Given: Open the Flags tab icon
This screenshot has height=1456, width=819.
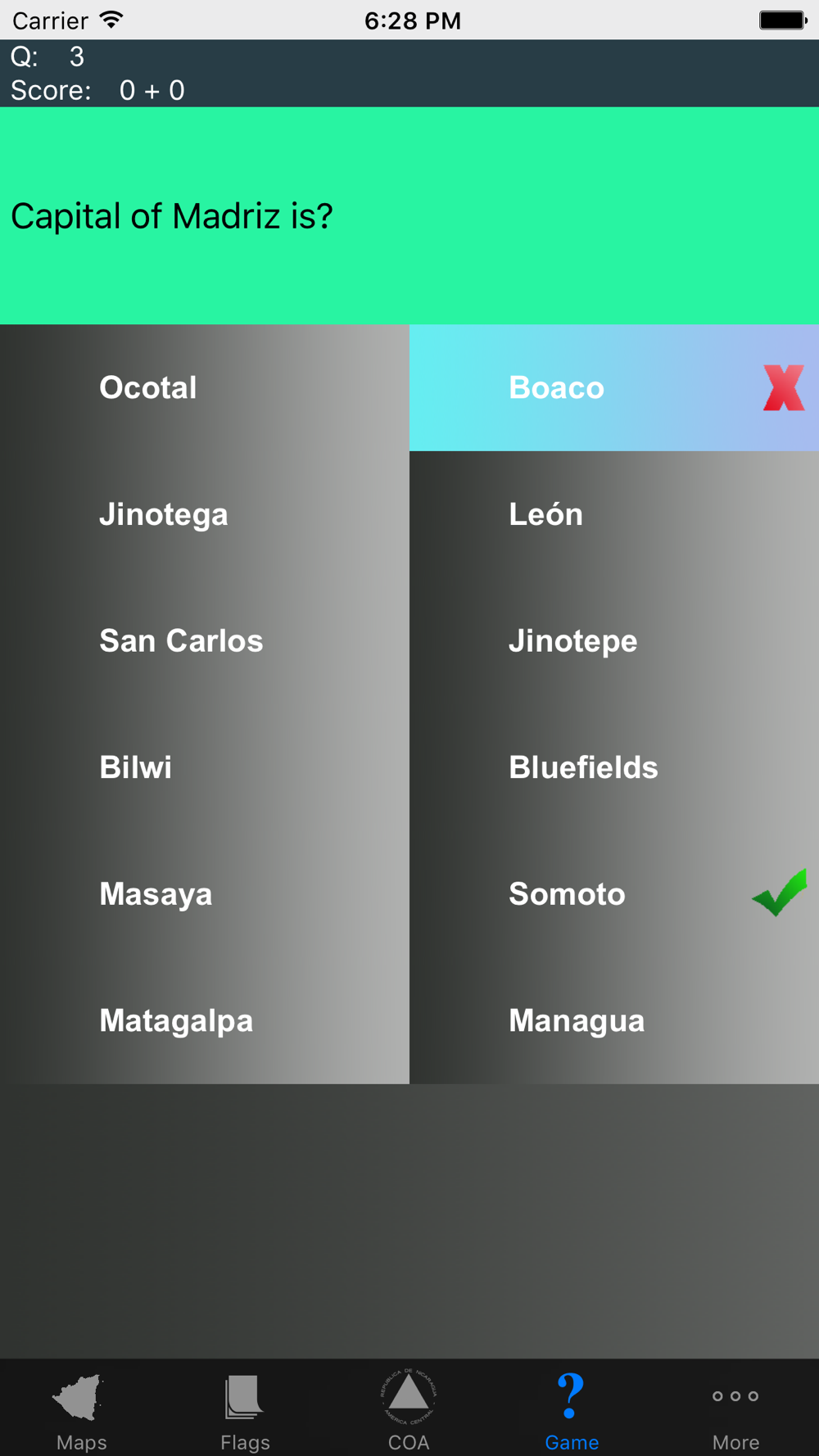Looking at the screenshot, I should (x=244, y=1397).
